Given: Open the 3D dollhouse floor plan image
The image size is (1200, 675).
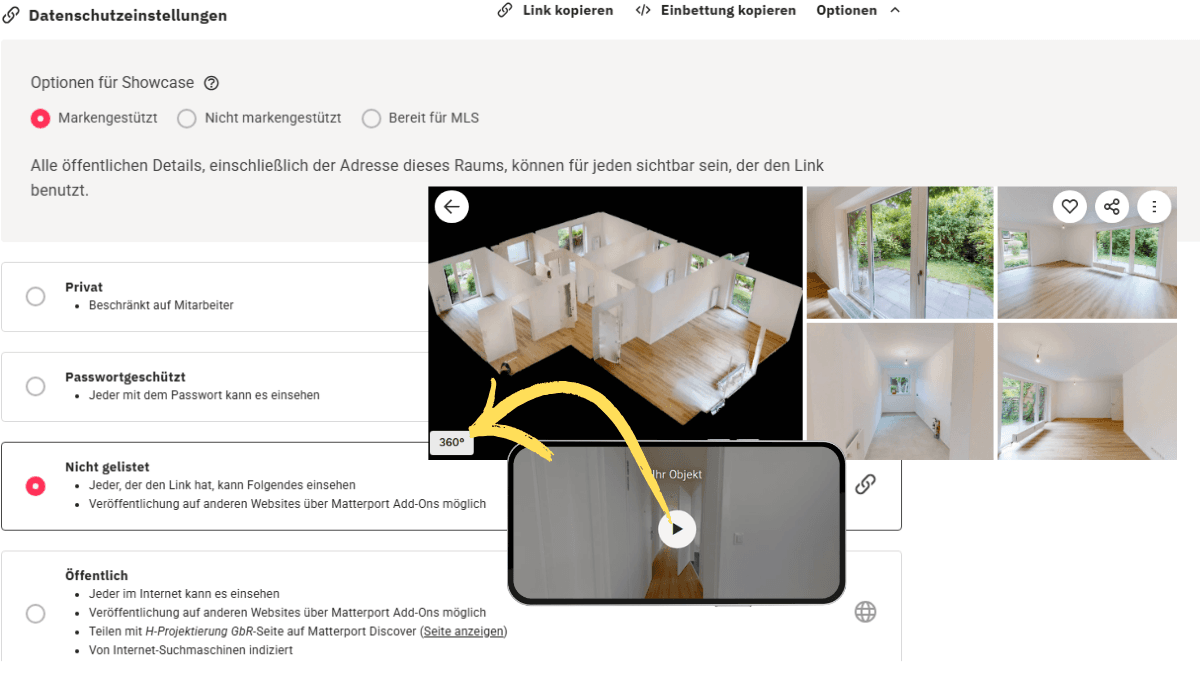Looking at the screenshot, I should click(x=615, y=322).
